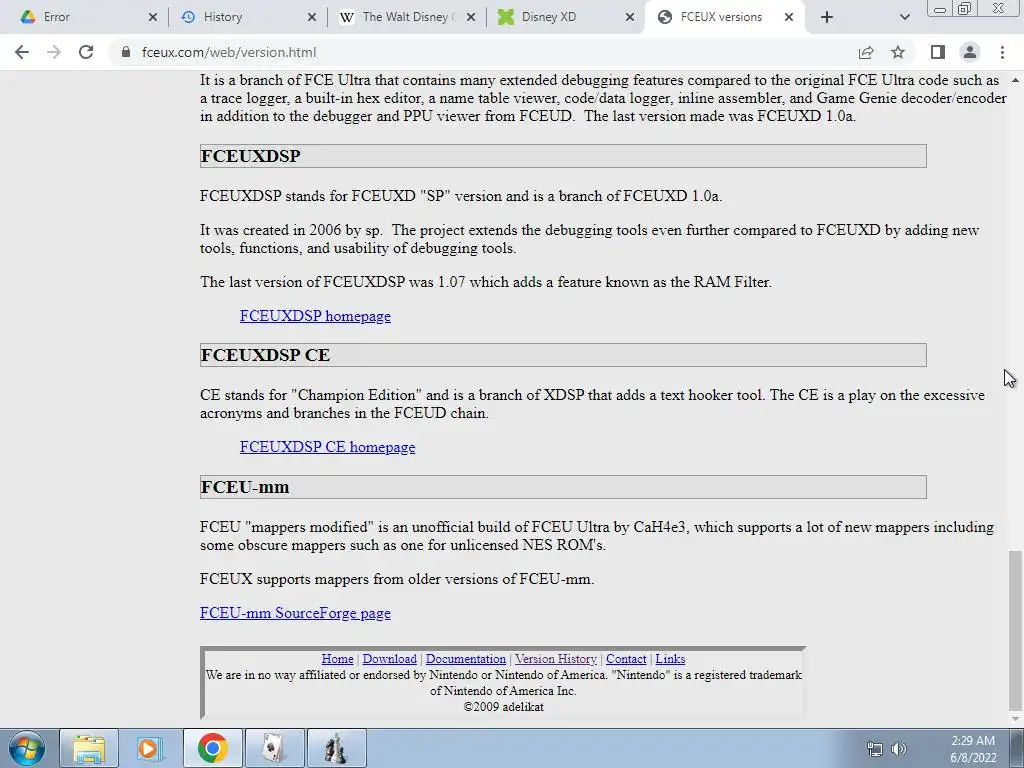Open the Download footer link

tap(389, 659)
